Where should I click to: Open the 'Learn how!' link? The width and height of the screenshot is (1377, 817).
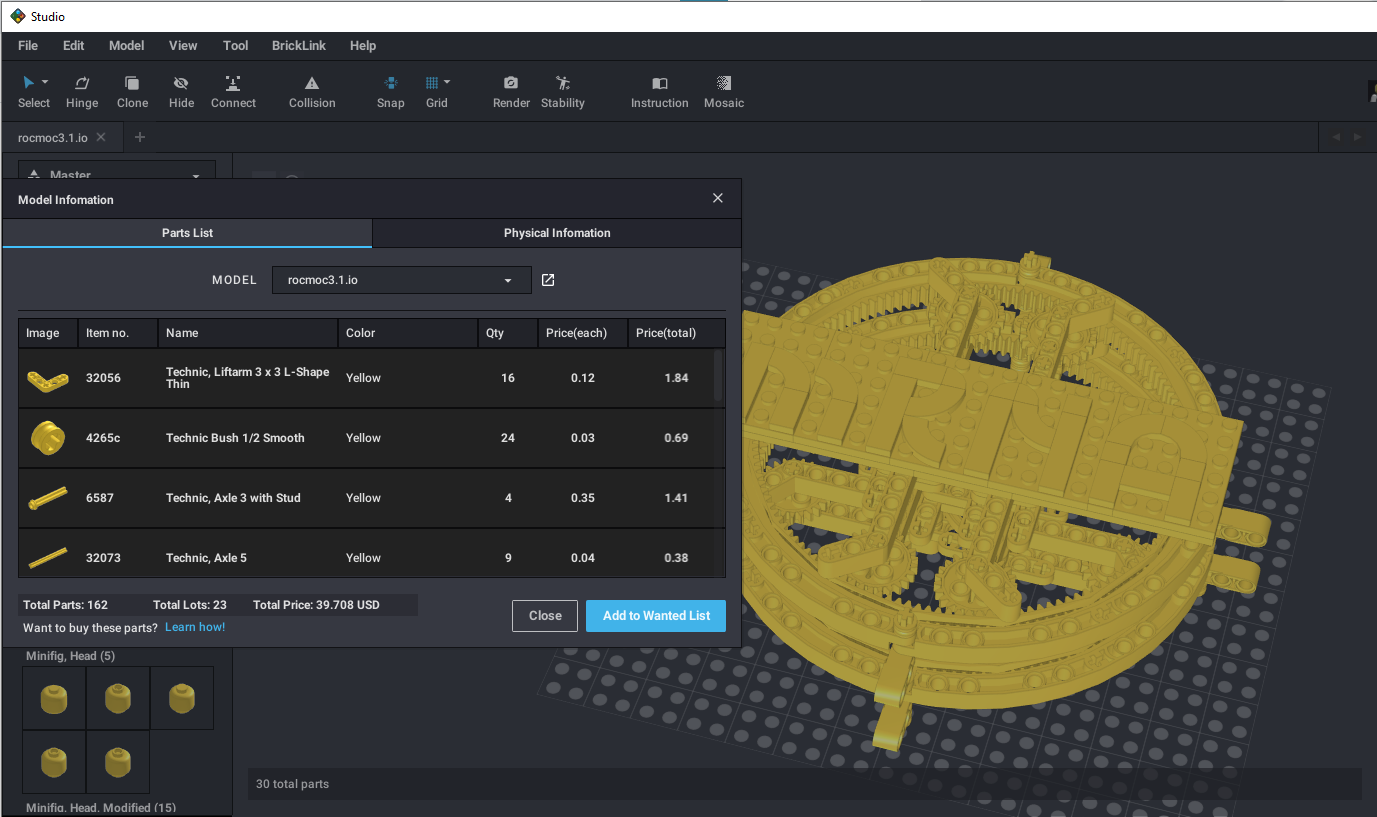click(x=195, y=627)
